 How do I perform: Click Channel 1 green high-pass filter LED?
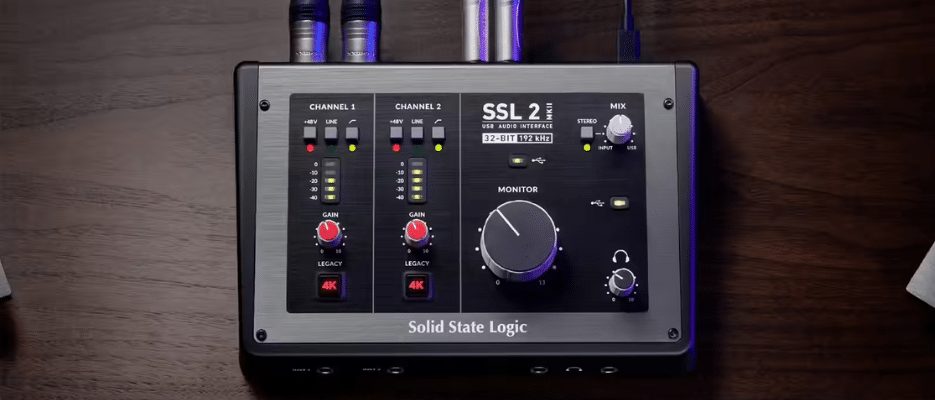[352, 147]
